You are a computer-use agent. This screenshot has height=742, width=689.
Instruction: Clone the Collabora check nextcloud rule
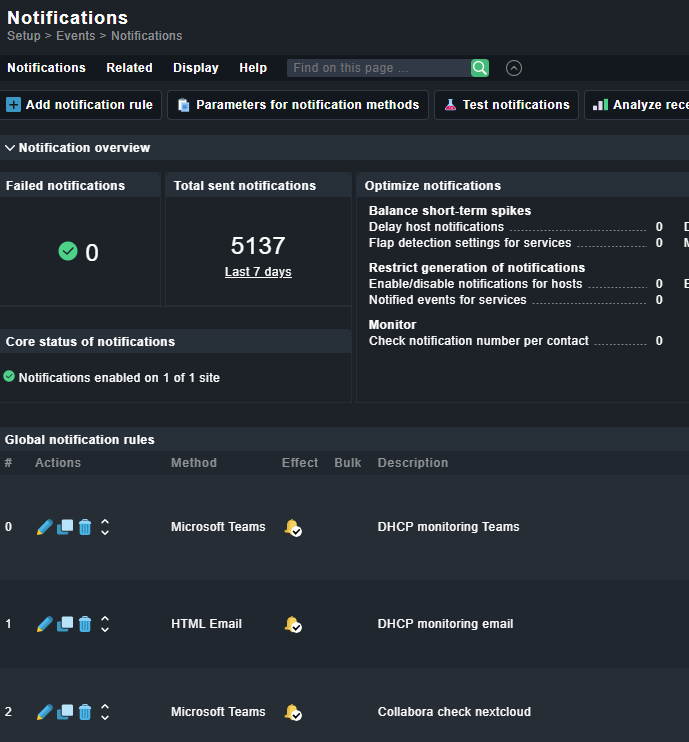click(65, 712)
